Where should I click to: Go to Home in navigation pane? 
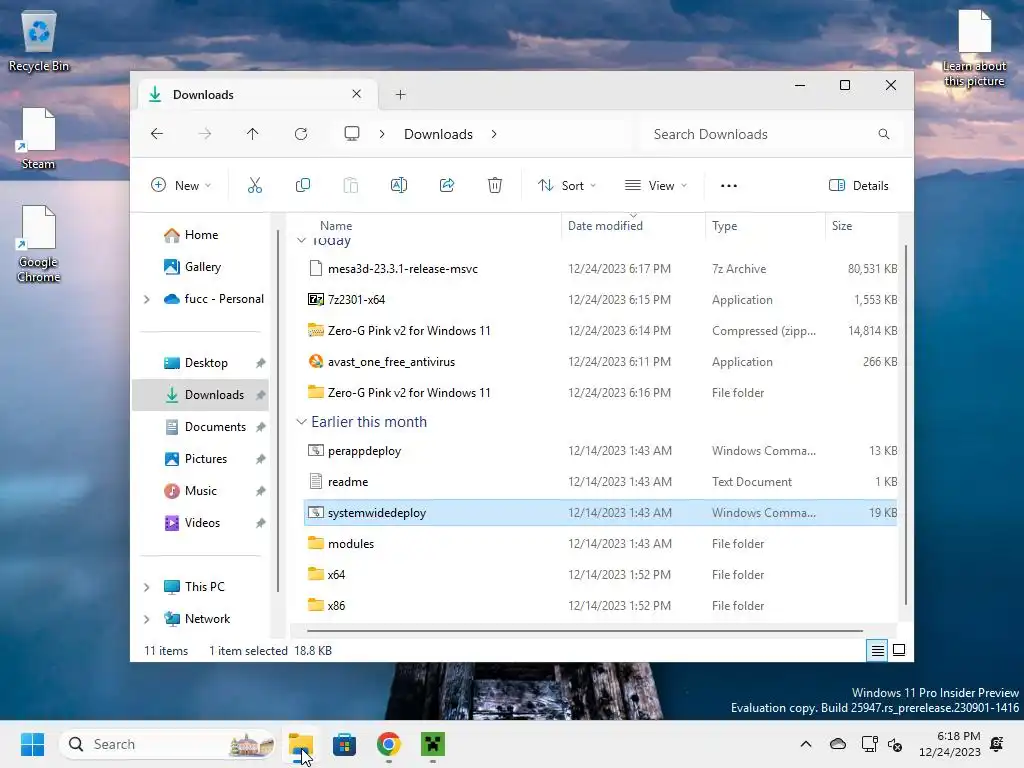click(201, 235)
